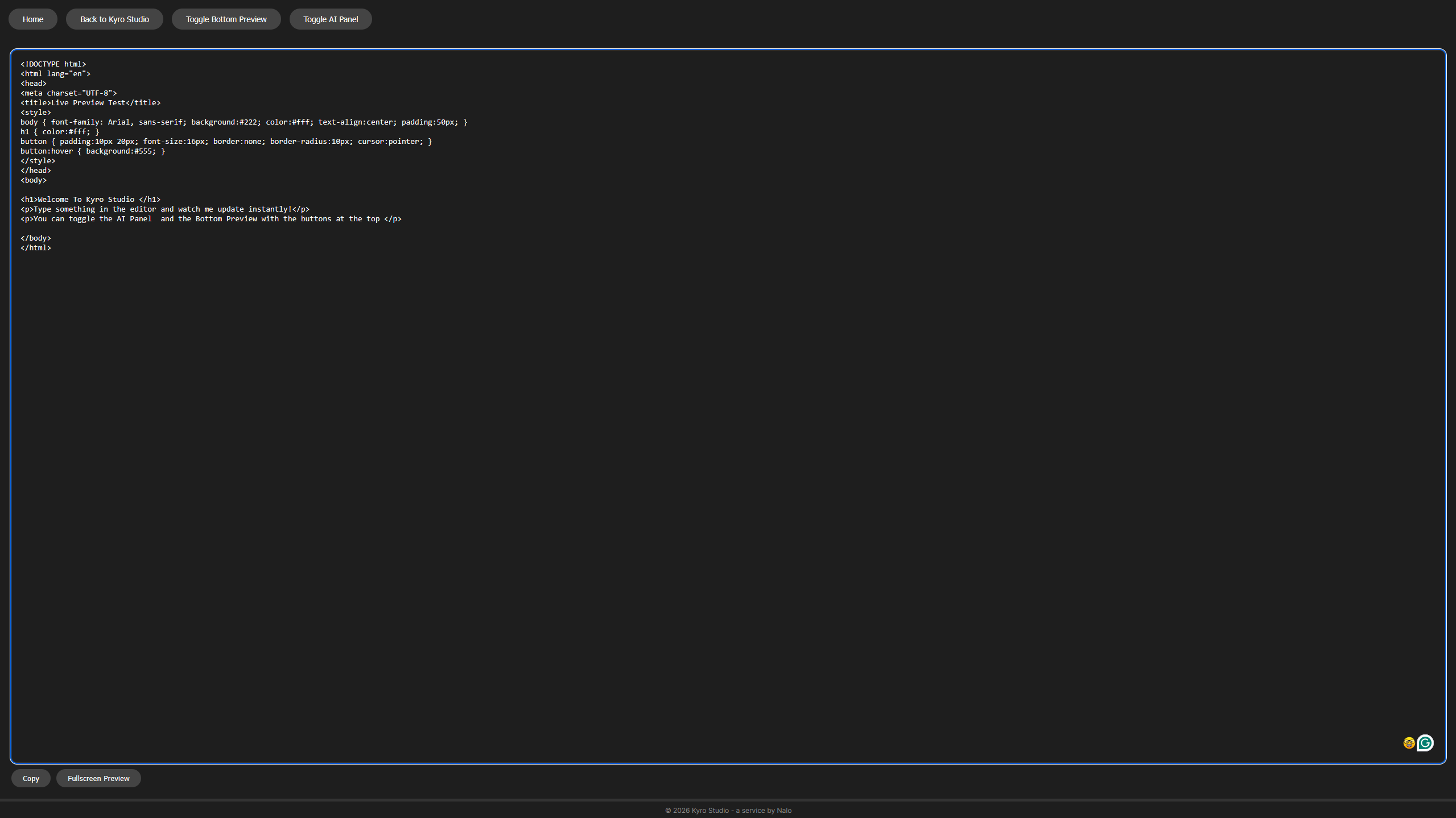1456x818 pixels.
Task: Click Back to Kyro Studio in the navigation bar
Action: [x=114, y=19]
